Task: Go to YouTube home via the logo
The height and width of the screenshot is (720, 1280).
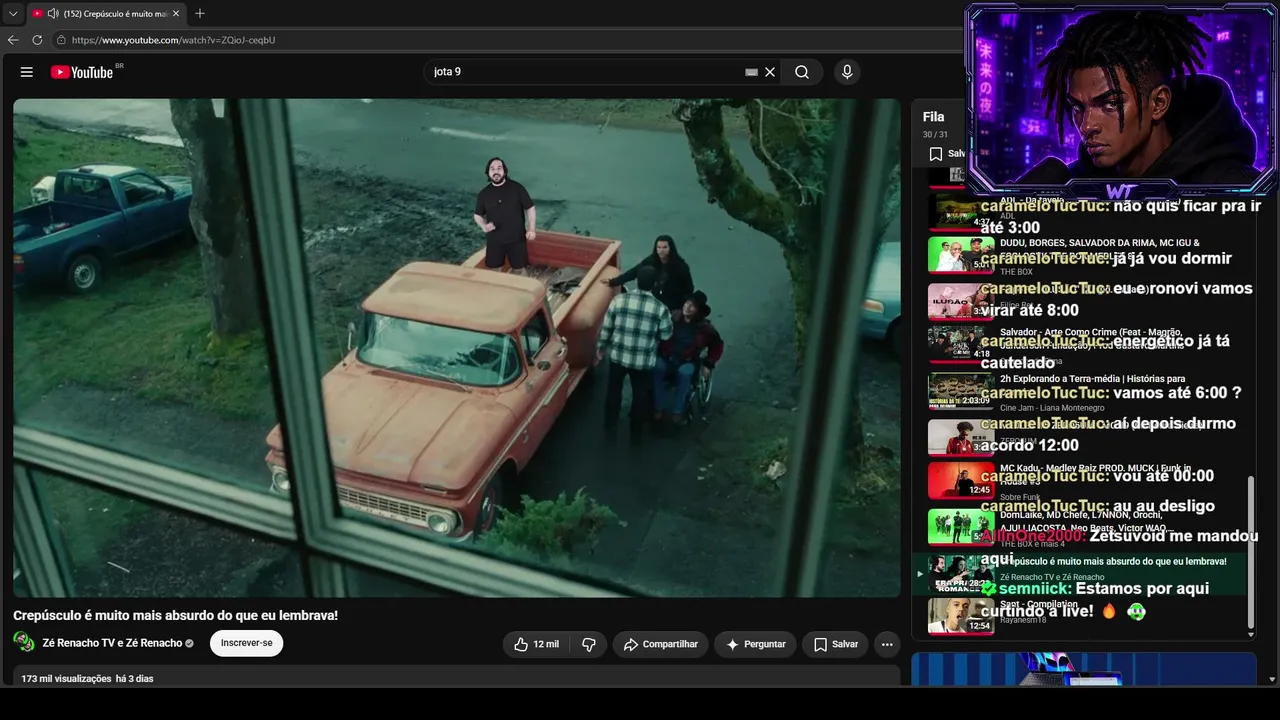Action: [x=82, y=72]
